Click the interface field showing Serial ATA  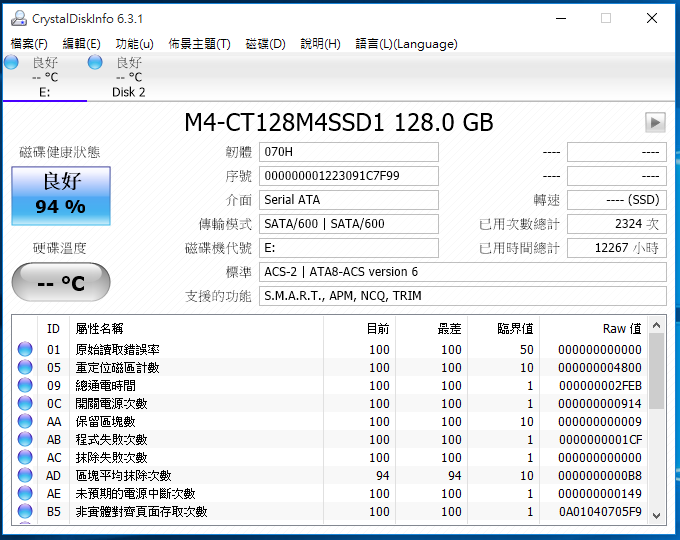click(x=349, y=200)
